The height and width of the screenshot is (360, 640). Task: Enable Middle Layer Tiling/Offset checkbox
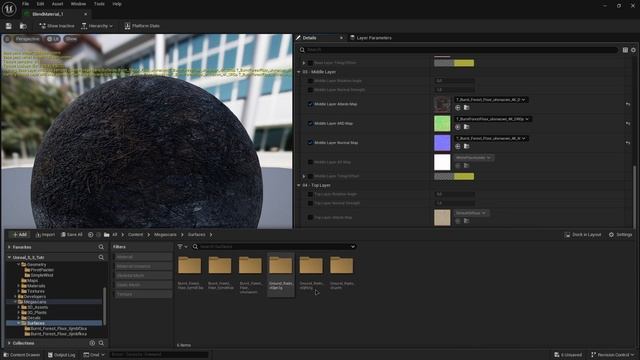click(x=310, y=176)
